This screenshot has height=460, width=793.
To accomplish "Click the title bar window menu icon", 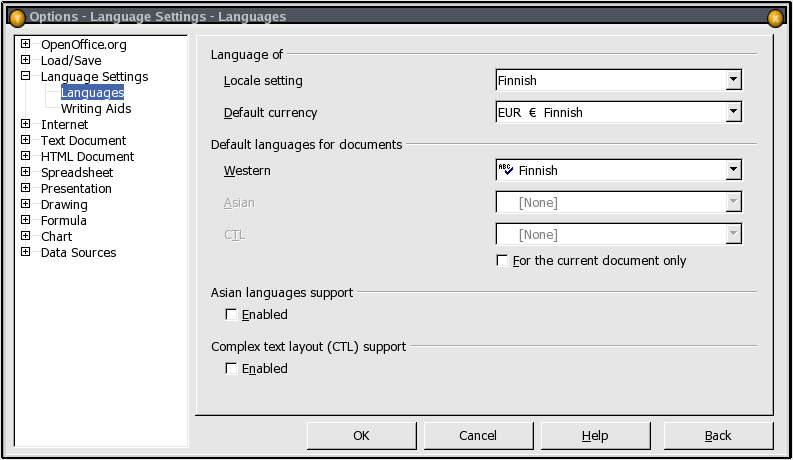I will click(17, 18).
